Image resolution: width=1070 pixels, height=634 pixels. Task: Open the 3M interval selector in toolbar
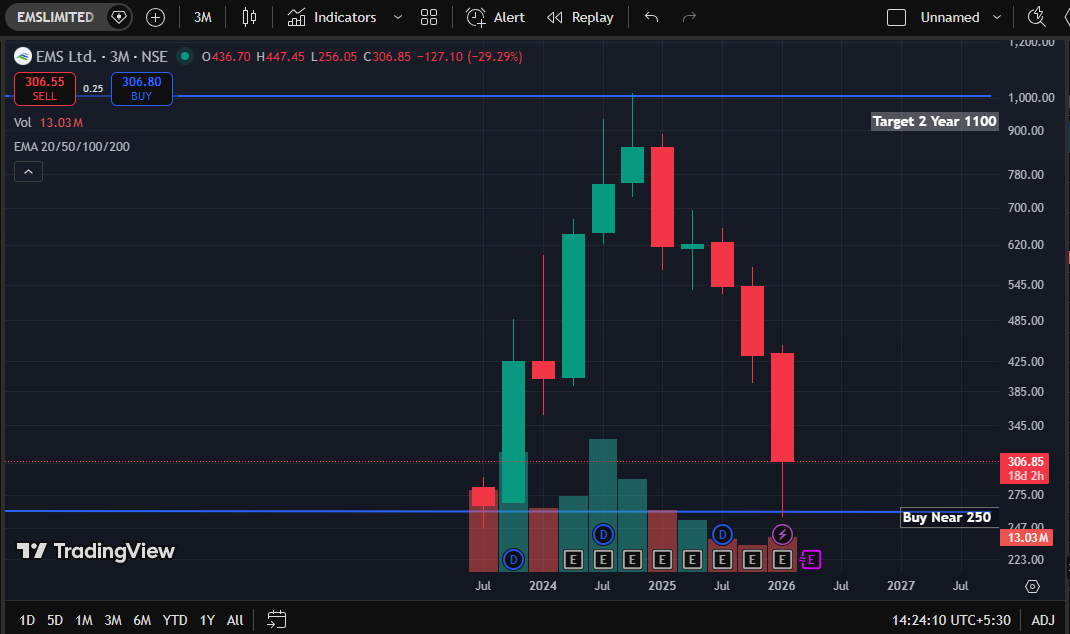[203, 17]
